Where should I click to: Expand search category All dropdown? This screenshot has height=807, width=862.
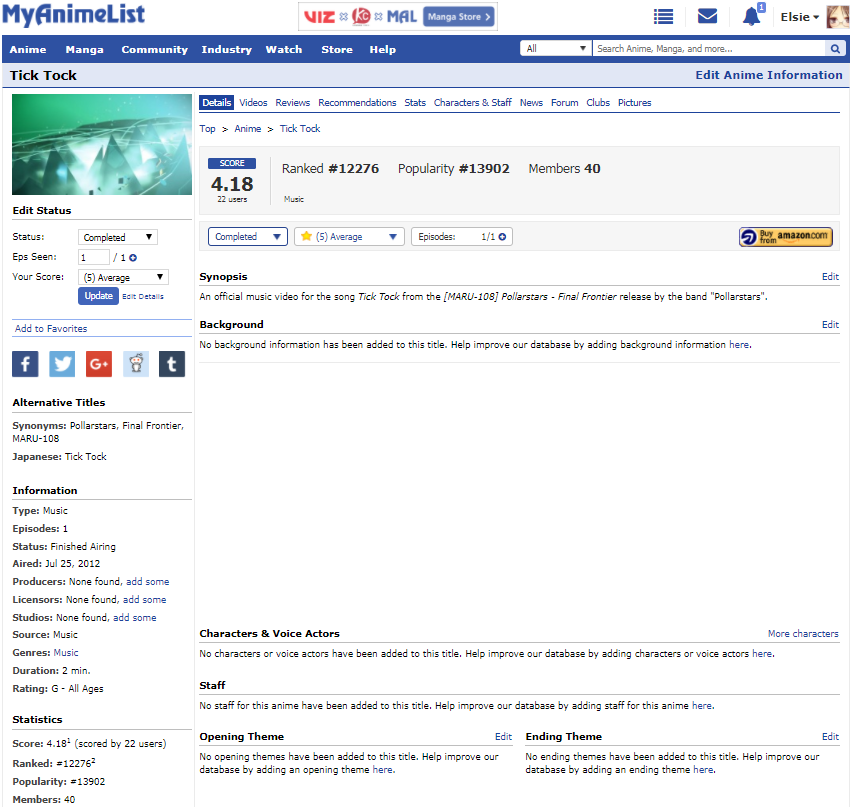(x=556, y=48)
